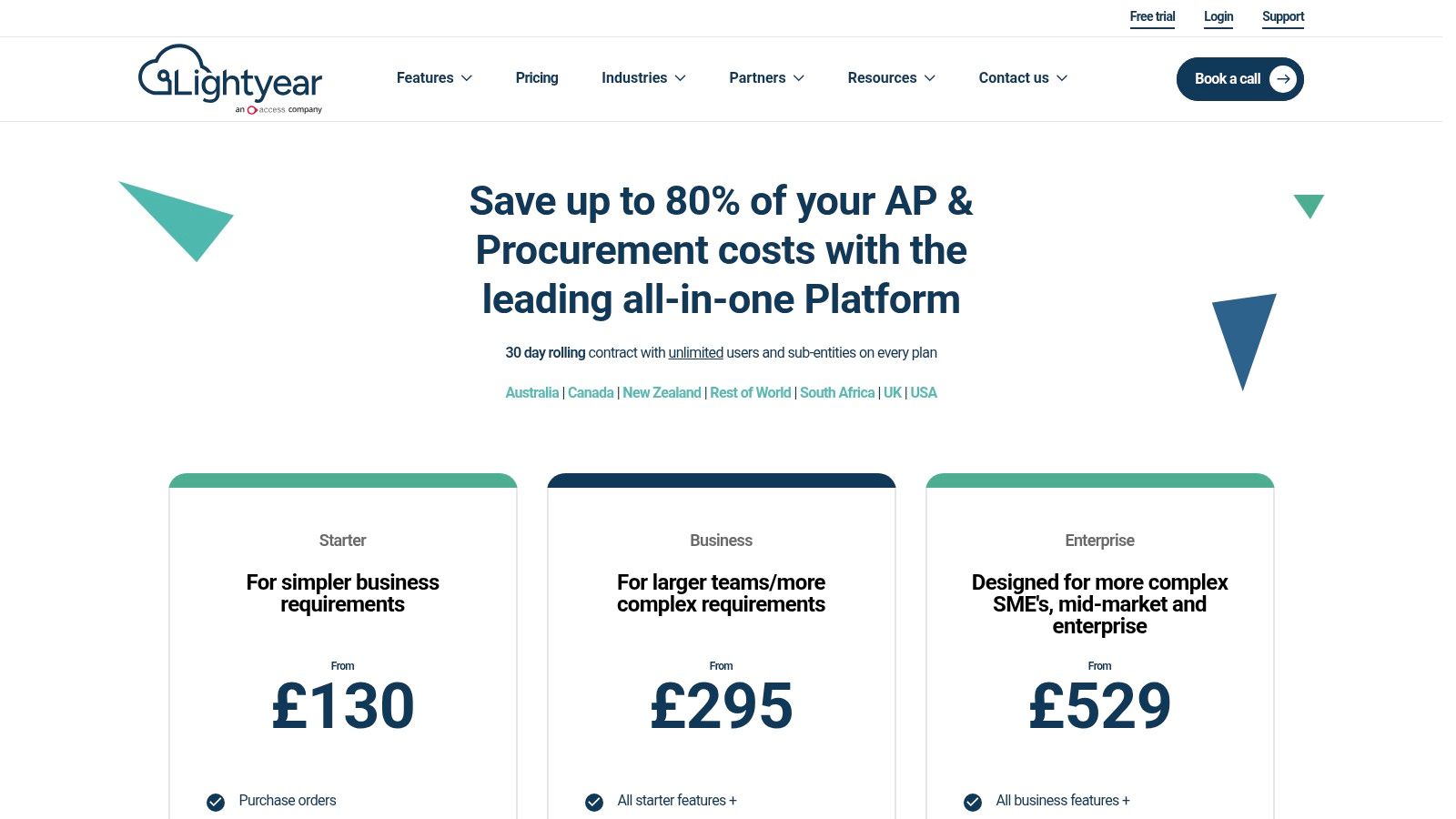Click the checkmark beside All starter features

point(594,803)
